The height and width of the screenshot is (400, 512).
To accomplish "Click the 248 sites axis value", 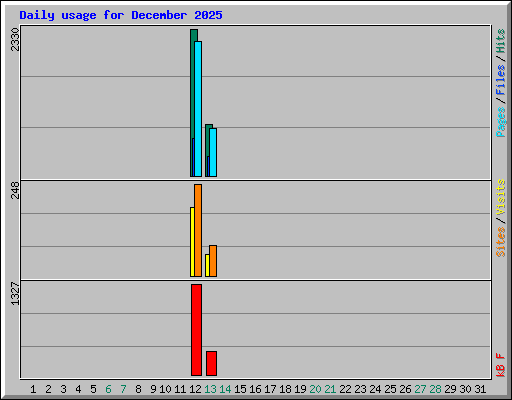I will click(15, 190).
